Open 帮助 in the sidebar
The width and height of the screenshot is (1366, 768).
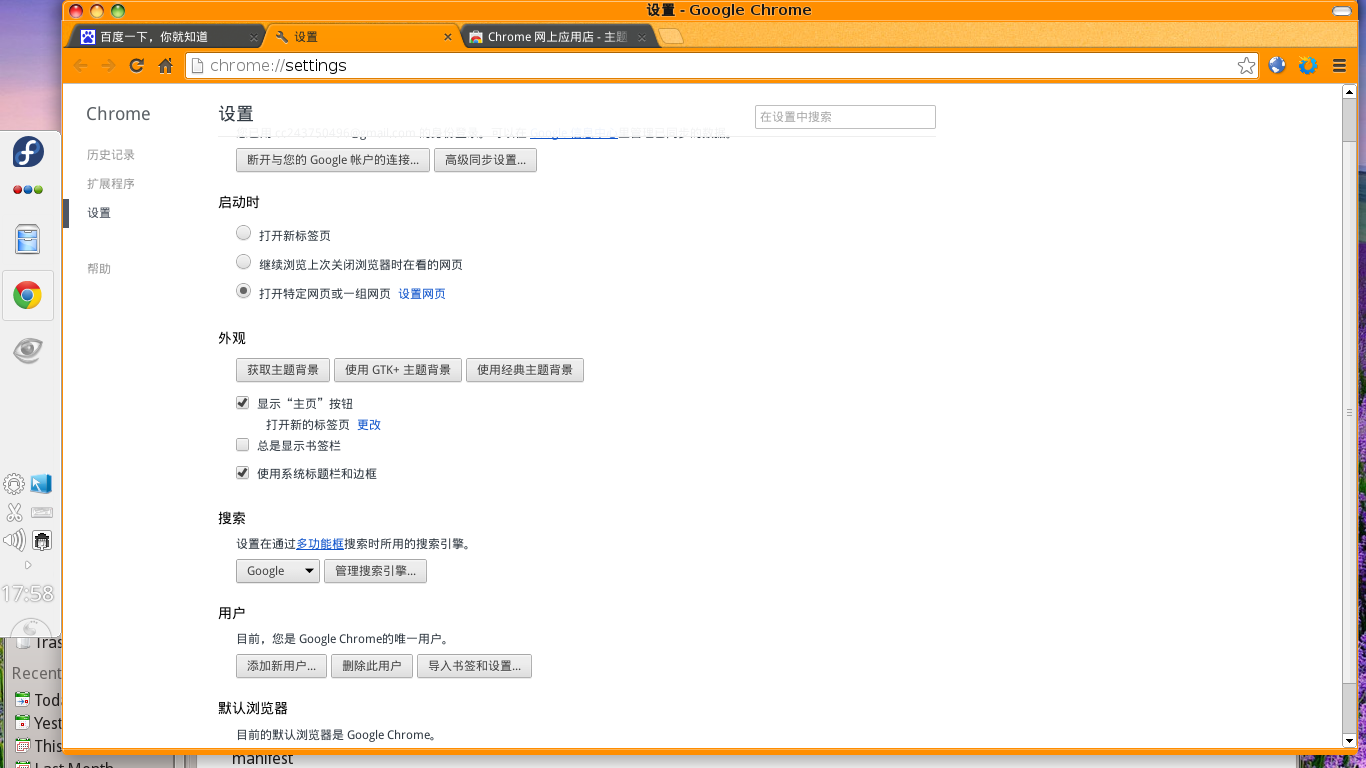coord(99,269)
